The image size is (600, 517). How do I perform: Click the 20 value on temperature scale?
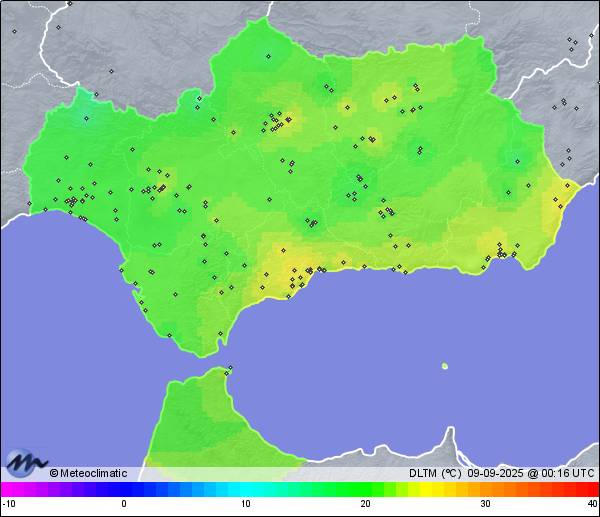point(365,504)
